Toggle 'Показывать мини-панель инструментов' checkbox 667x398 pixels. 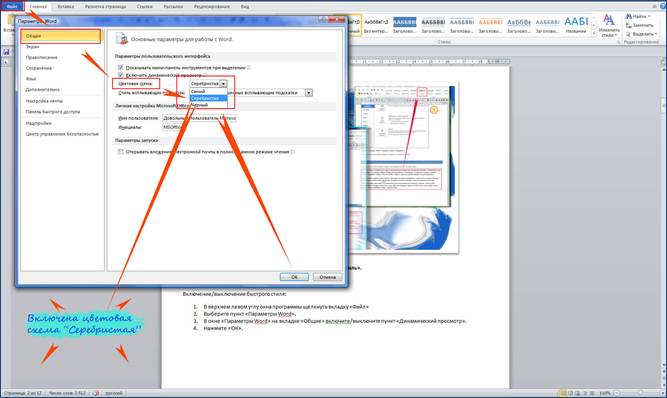(120, 67)
